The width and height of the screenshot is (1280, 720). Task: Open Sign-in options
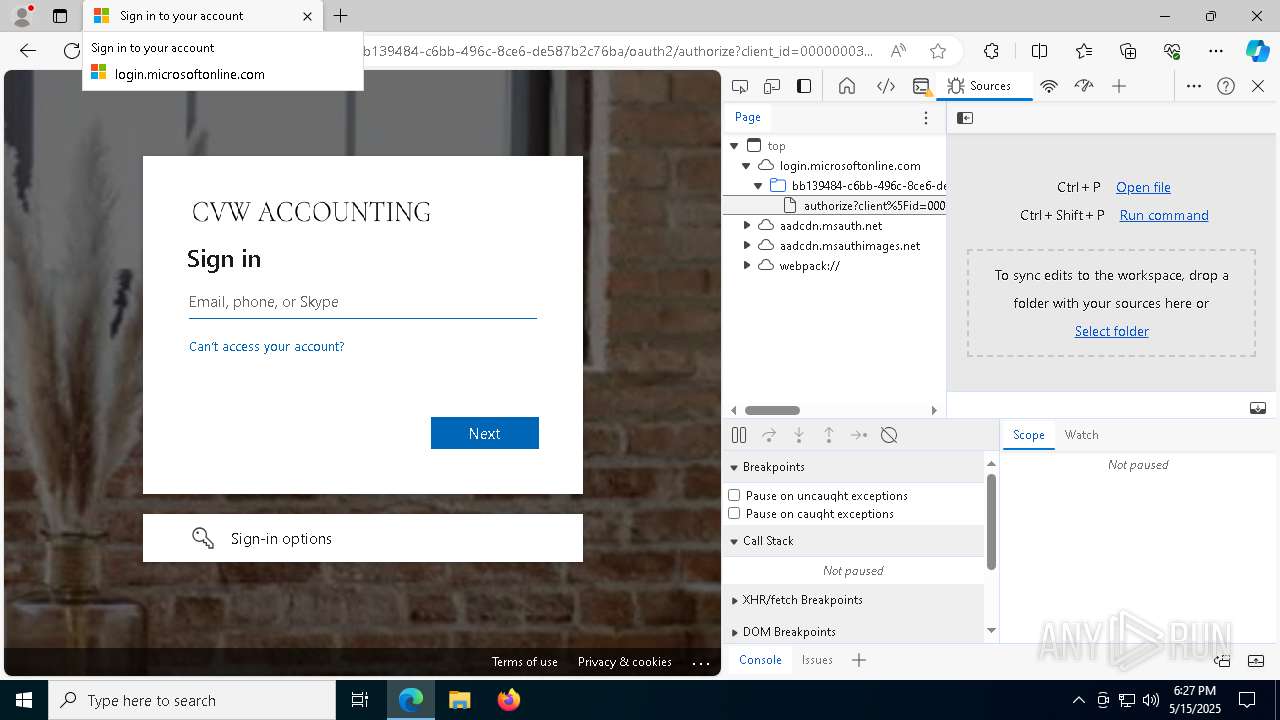click(x=363, y=538)
